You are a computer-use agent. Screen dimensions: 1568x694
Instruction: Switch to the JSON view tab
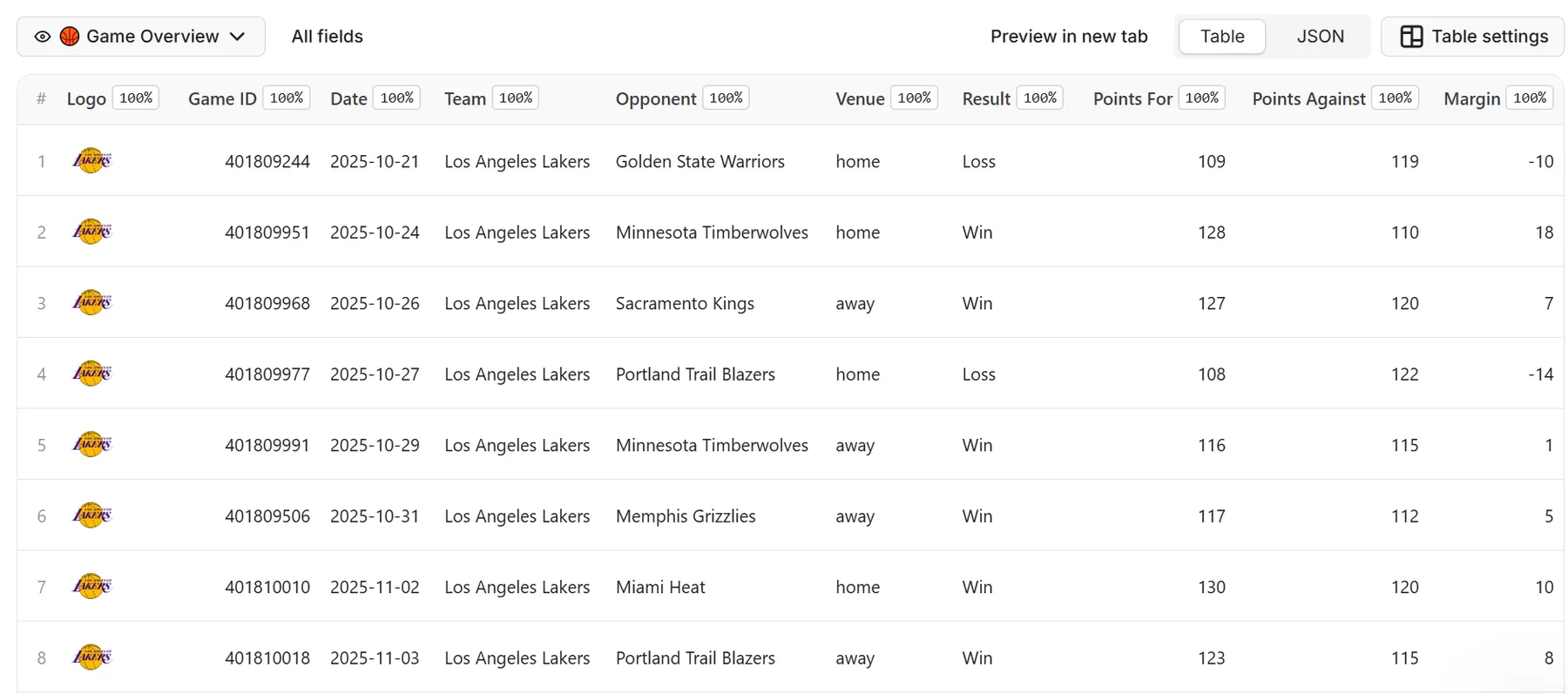[x=1320, y=37]
